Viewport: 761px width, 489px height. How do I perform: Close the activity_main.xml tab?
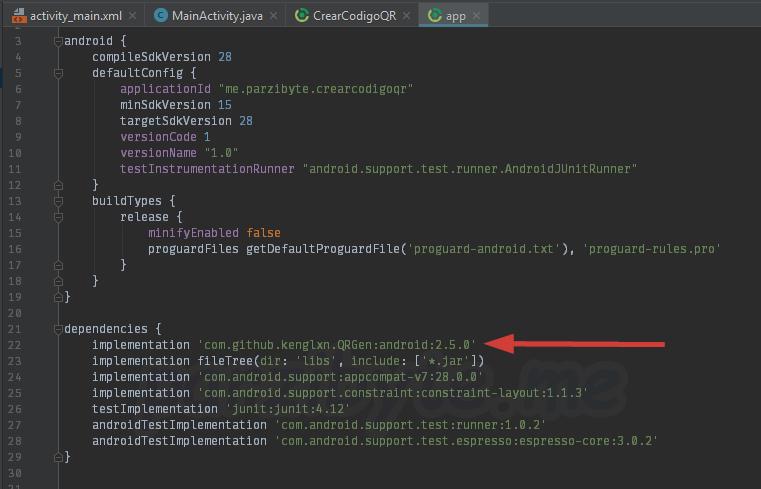(x=132, y=16)
